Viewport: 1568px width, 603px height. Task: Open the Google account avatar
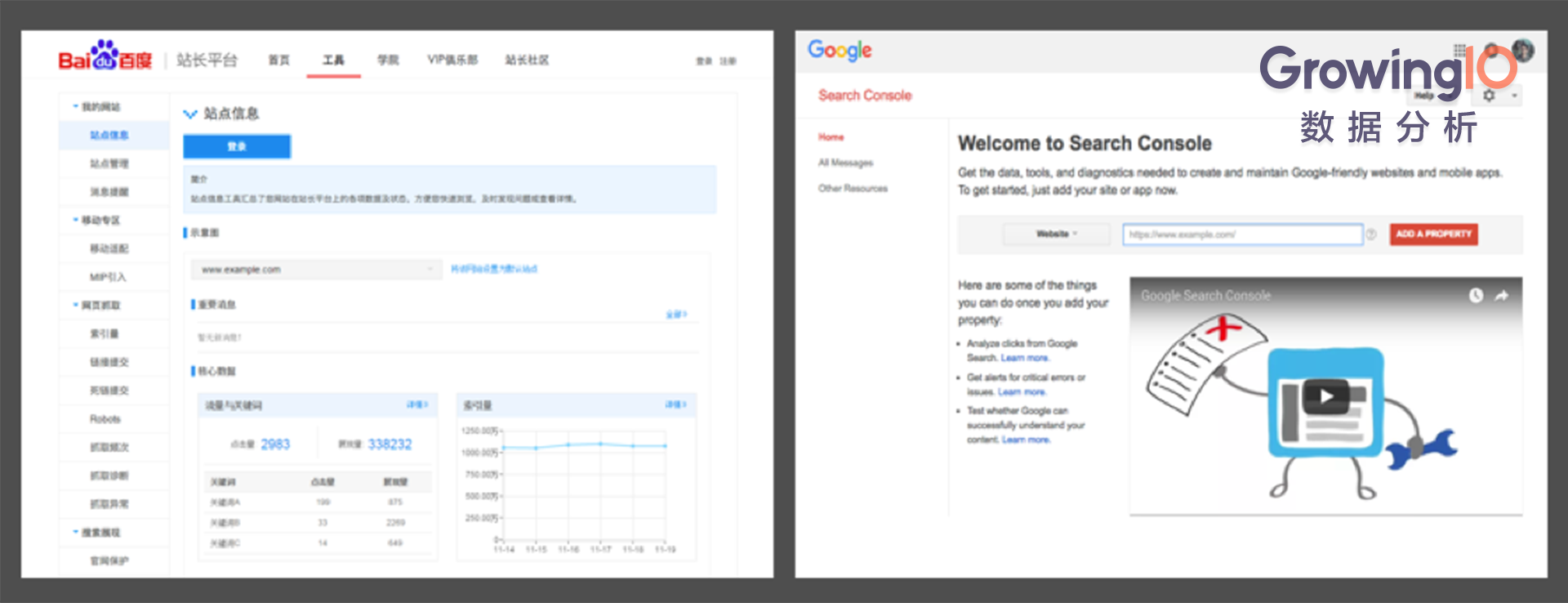1522,51
